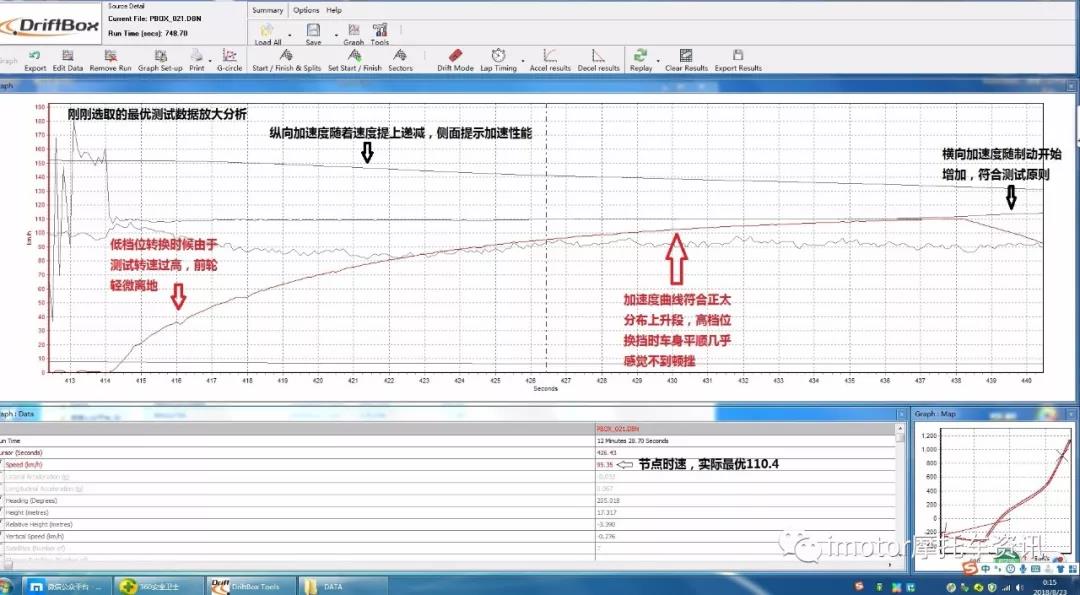Viewport: 1080px width, 595px height.
Task: Open the Sectors tool
Action: pyautogui.click(x=401, y=60)
